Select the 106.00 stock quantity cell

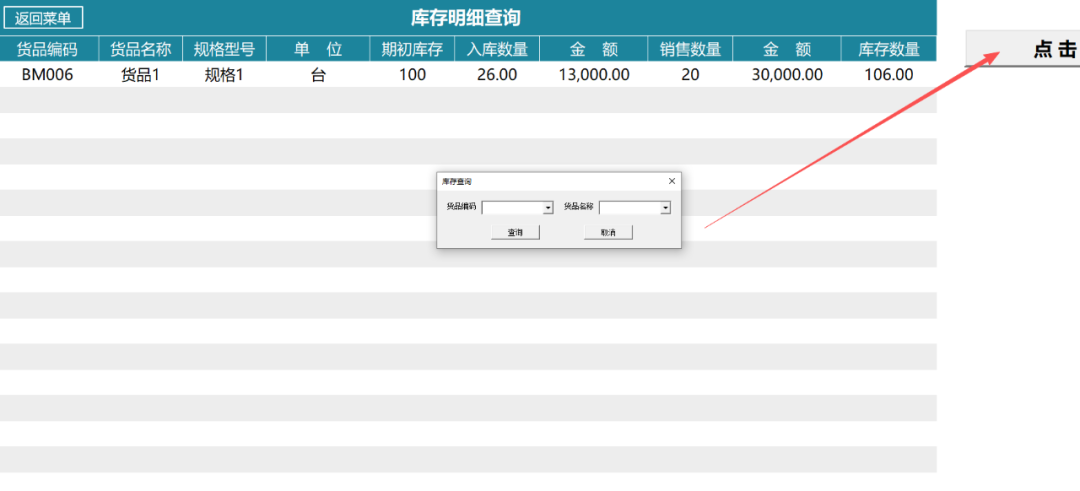(x=888, y=74)
